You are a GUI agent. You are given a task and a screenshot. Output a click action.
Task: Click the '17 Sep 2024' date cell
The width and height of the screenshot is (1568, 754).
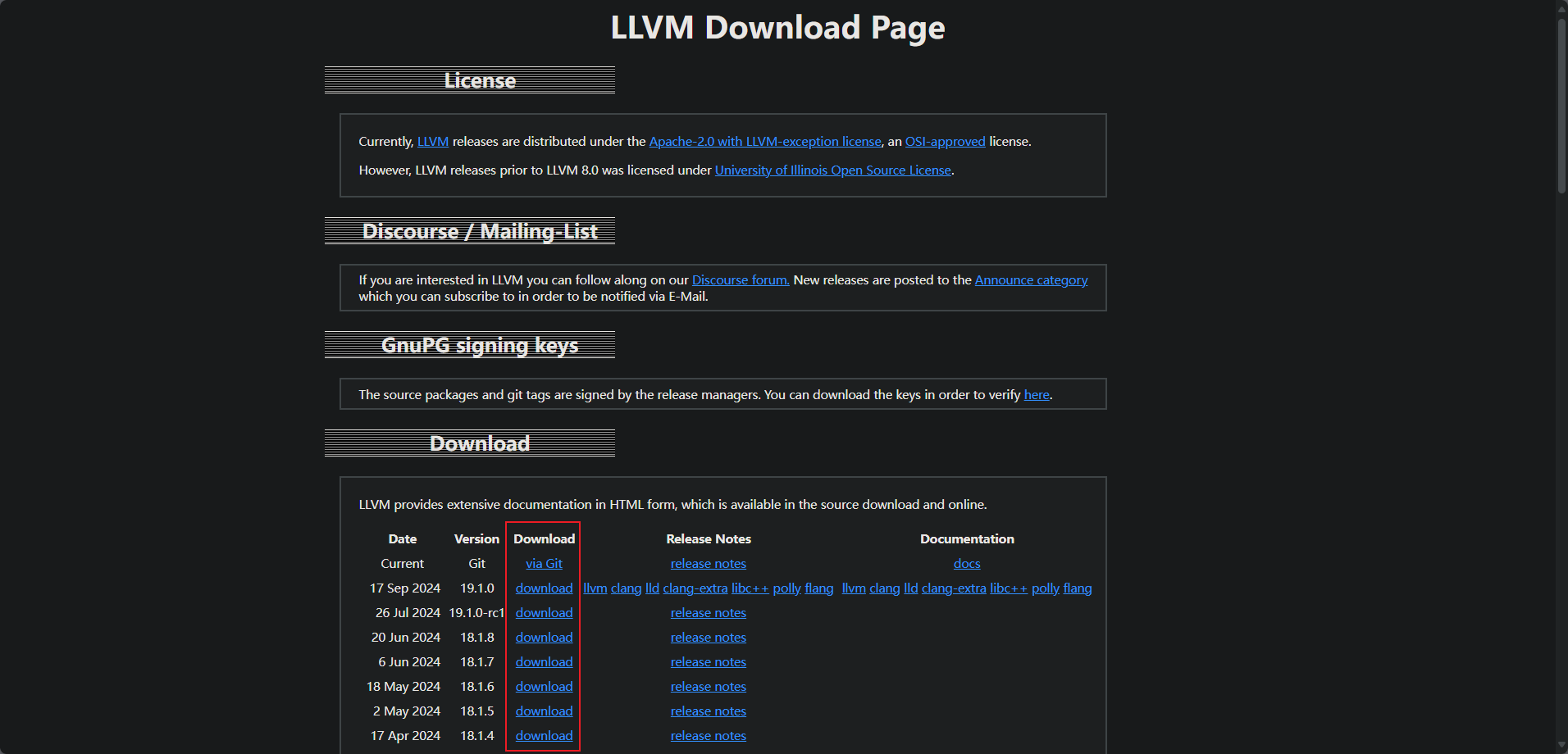(405, 588)
